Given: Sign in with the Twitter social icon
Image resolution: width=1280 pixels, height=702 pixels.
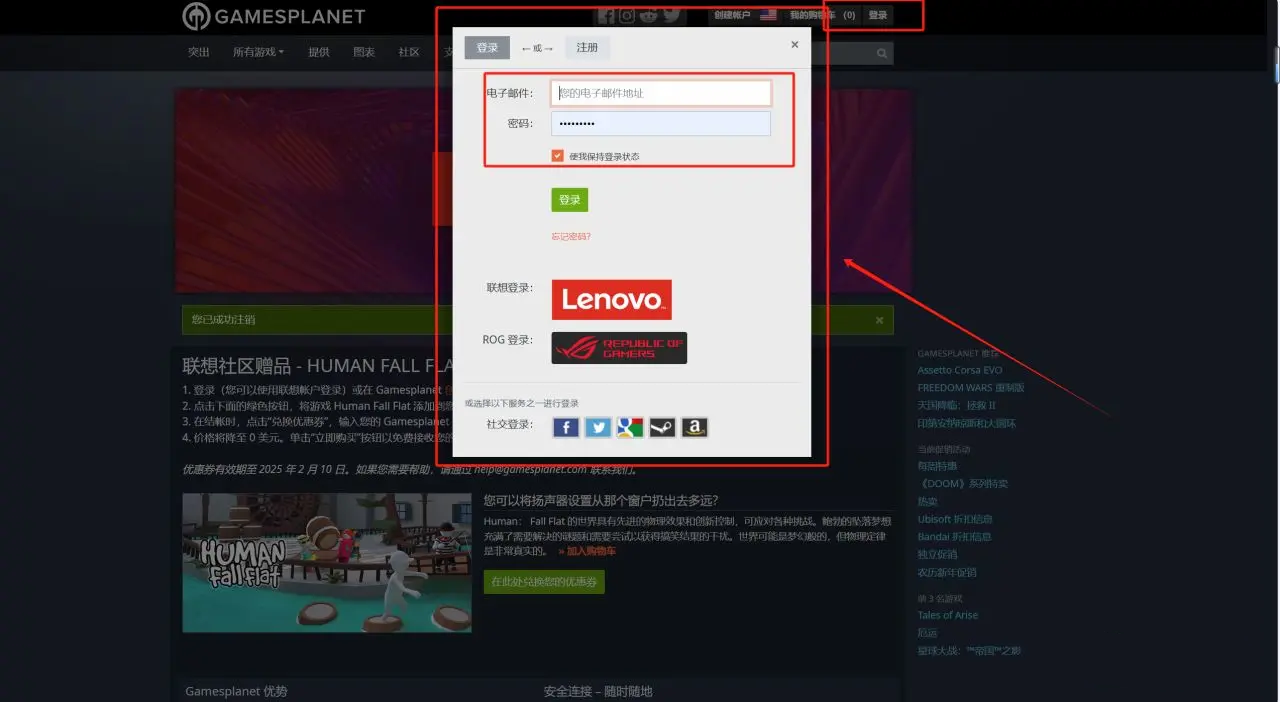Looking at the screenshot, I should click(598, 428).
